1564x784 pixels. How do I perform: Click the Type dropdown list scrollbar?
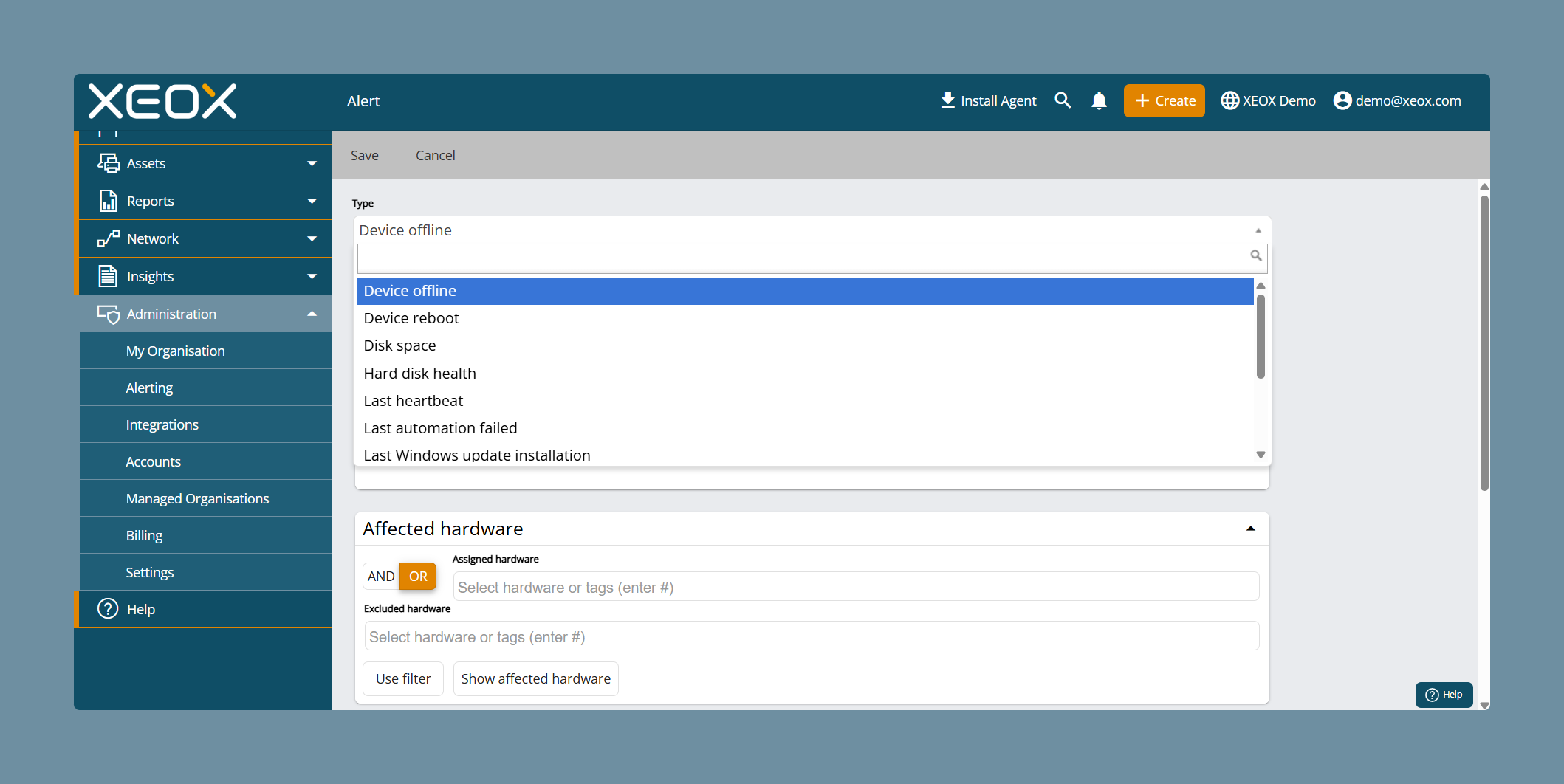tap(1261, 336)
